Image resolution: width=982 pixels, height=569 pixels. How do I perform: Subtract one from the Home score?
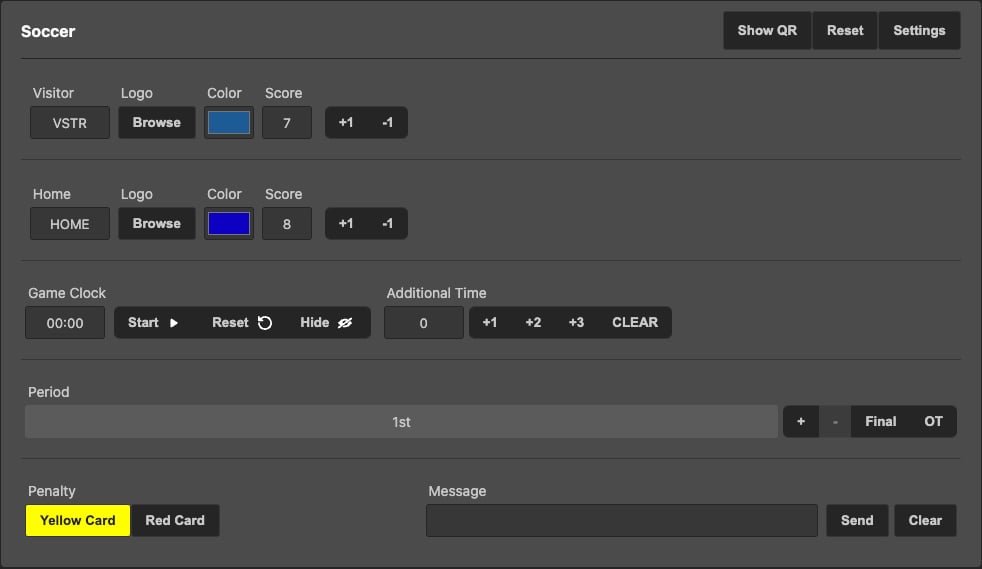coord(387,223)
